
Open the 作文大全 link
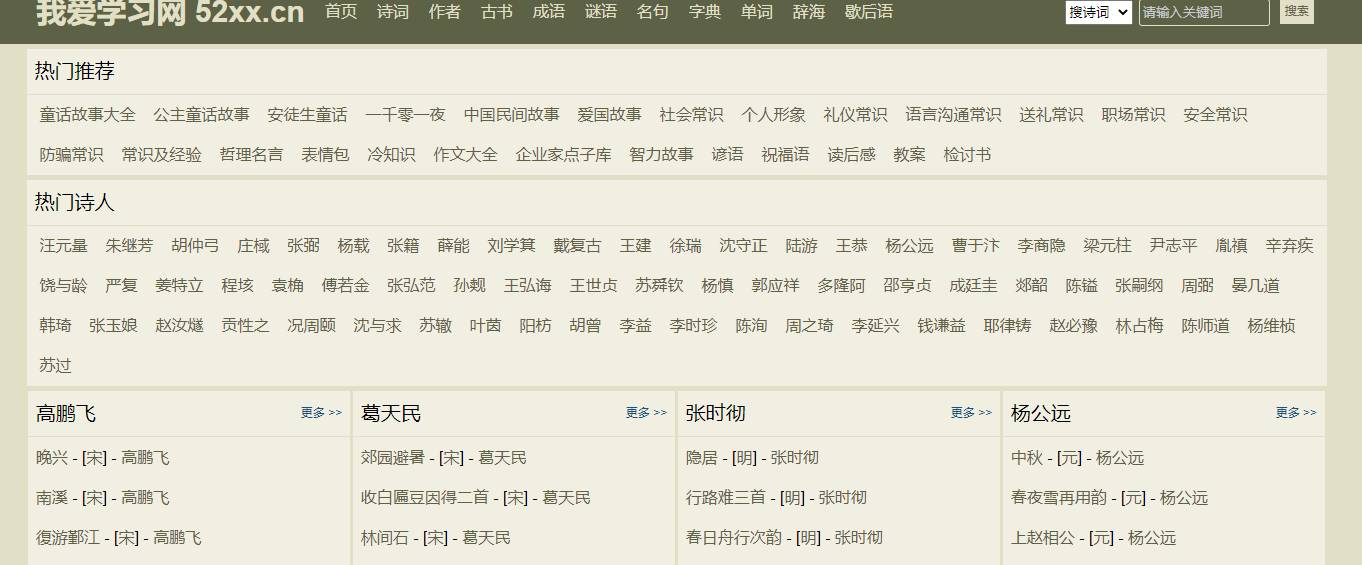point(466,155)
